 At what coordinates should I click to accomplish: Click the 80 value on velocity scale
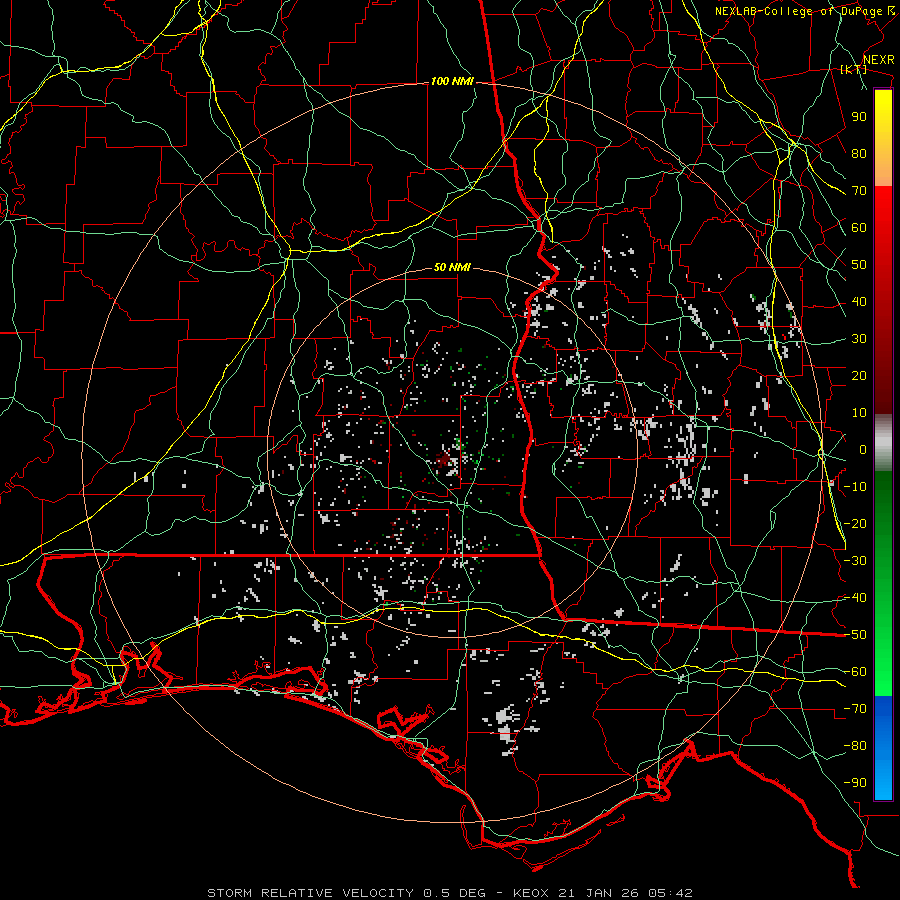859,154
